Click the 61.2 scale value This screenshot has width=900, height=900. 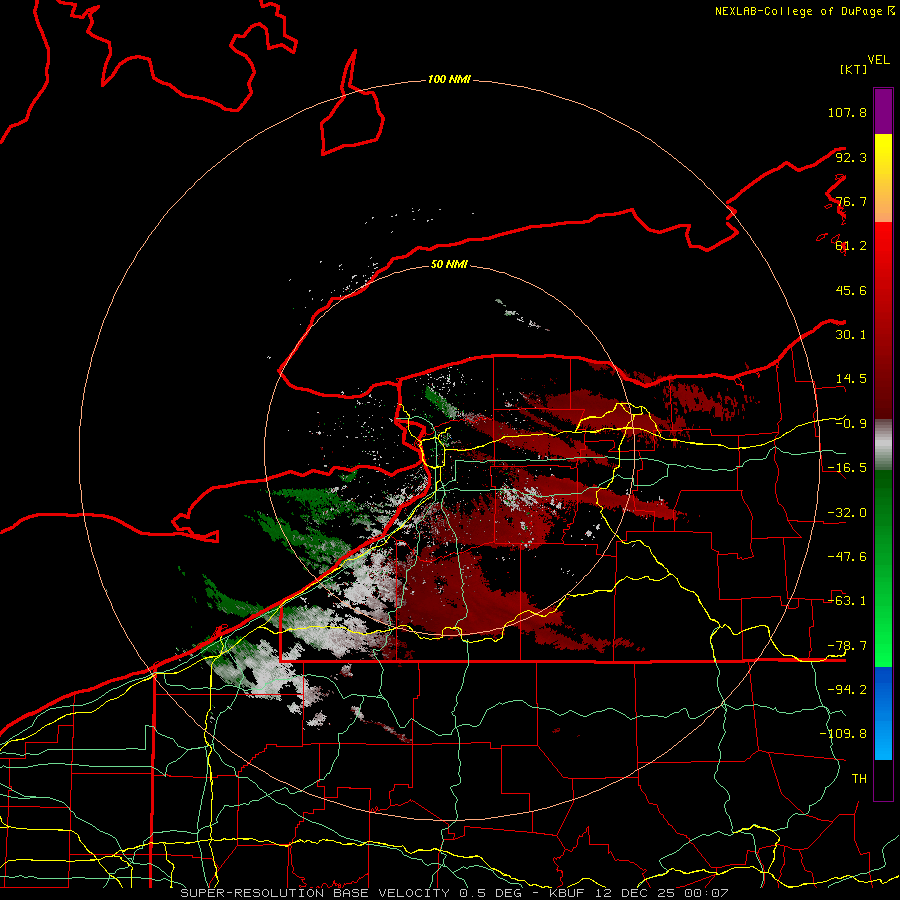(x=851, y=246)
